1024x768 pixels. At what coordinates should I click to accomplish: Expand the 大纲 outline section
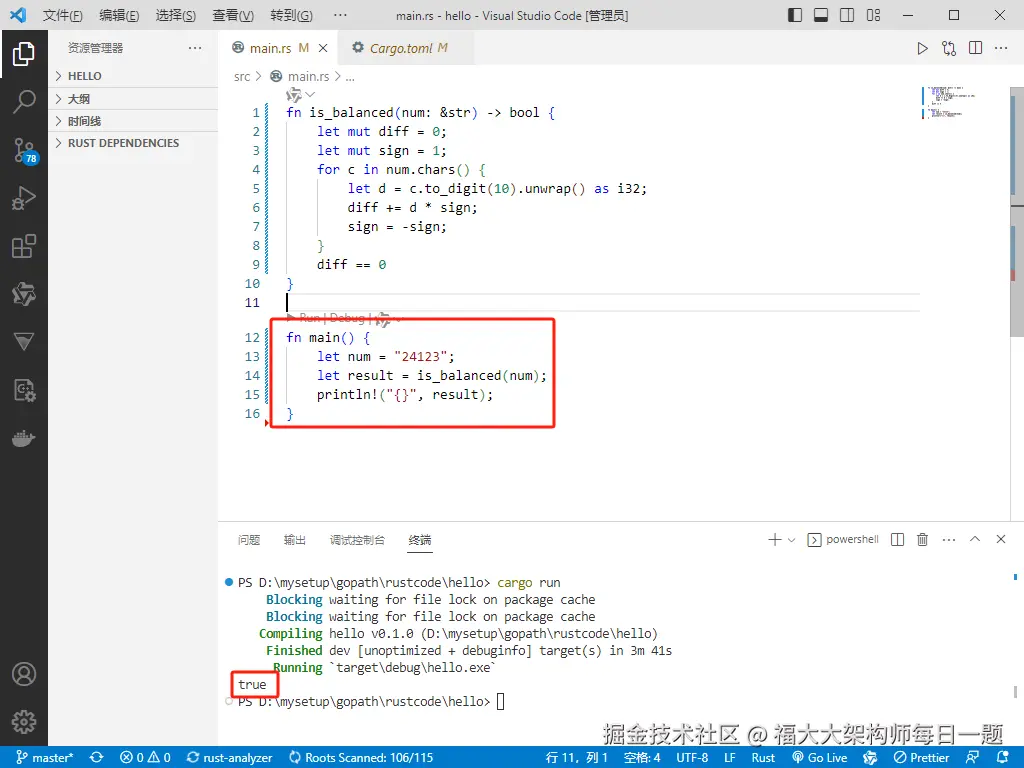[133, 99]
